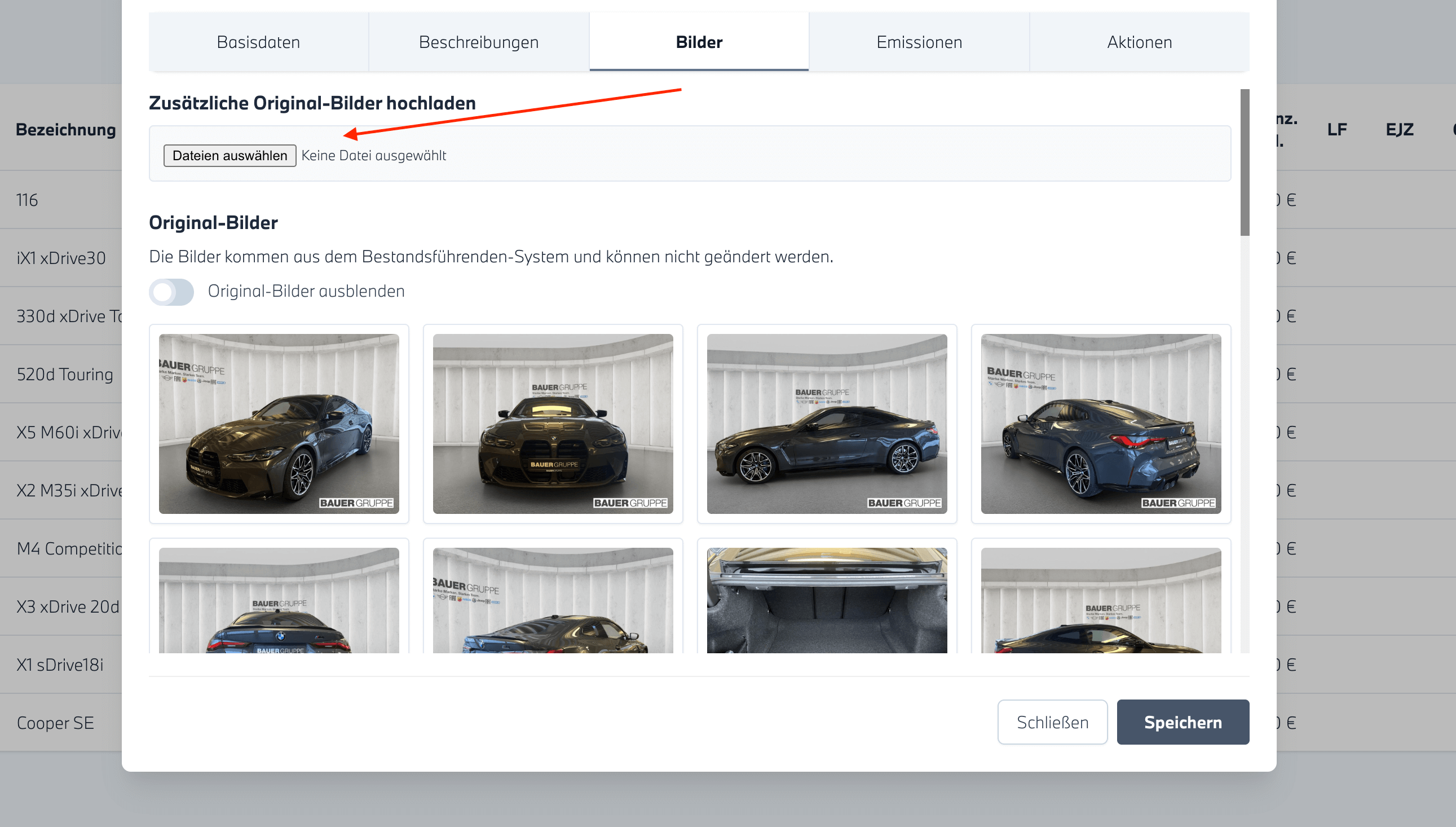Viewport: 1456px width, 827px height.
Task: Click the Dateien auswählen upload button
Action: [x=230, y=156]
